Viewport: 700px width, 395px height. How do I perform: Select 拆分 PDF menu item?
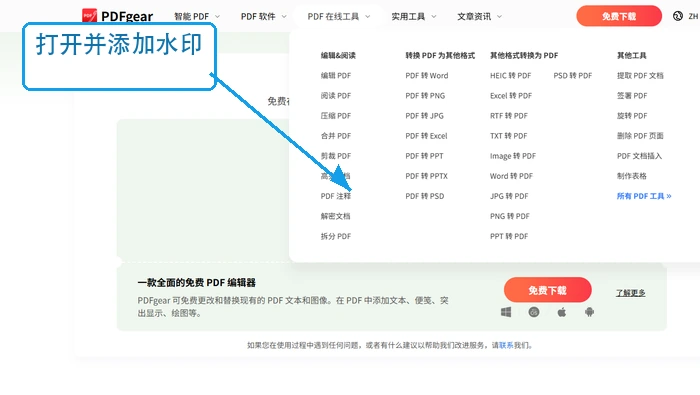[x=336, y=236]
